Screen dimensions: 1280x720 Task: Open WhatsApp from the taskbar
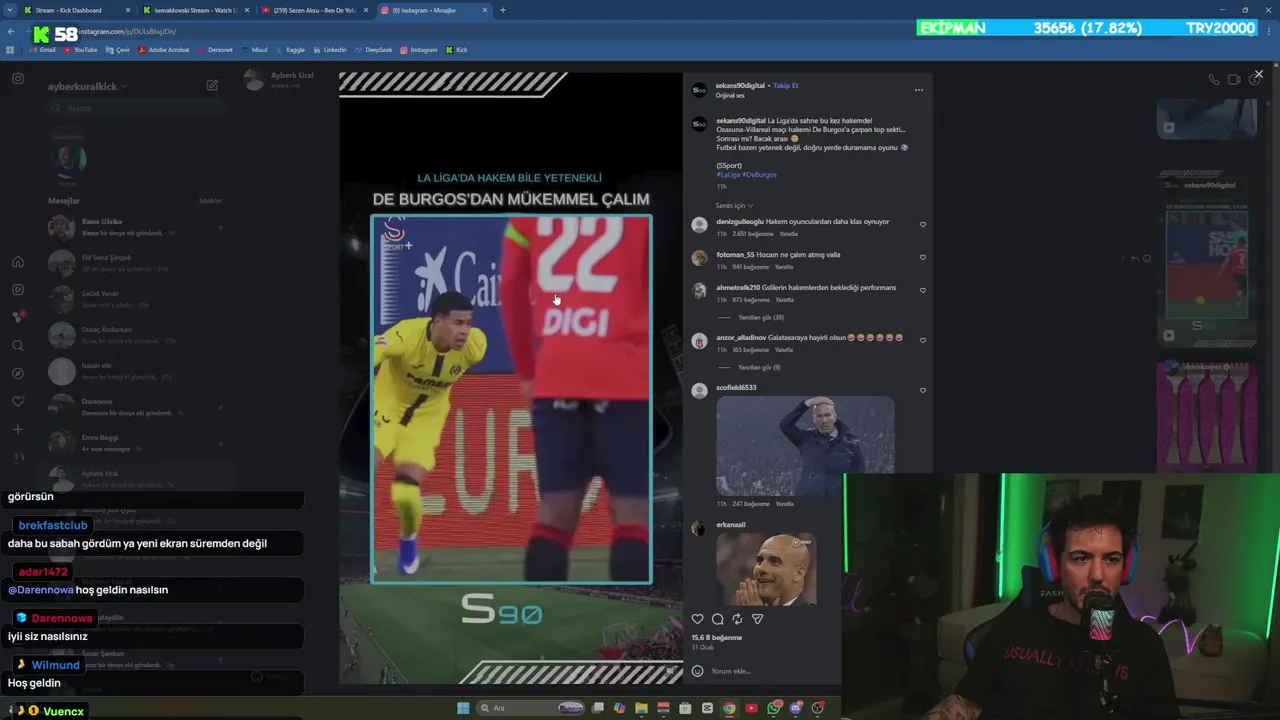point(774,708)
